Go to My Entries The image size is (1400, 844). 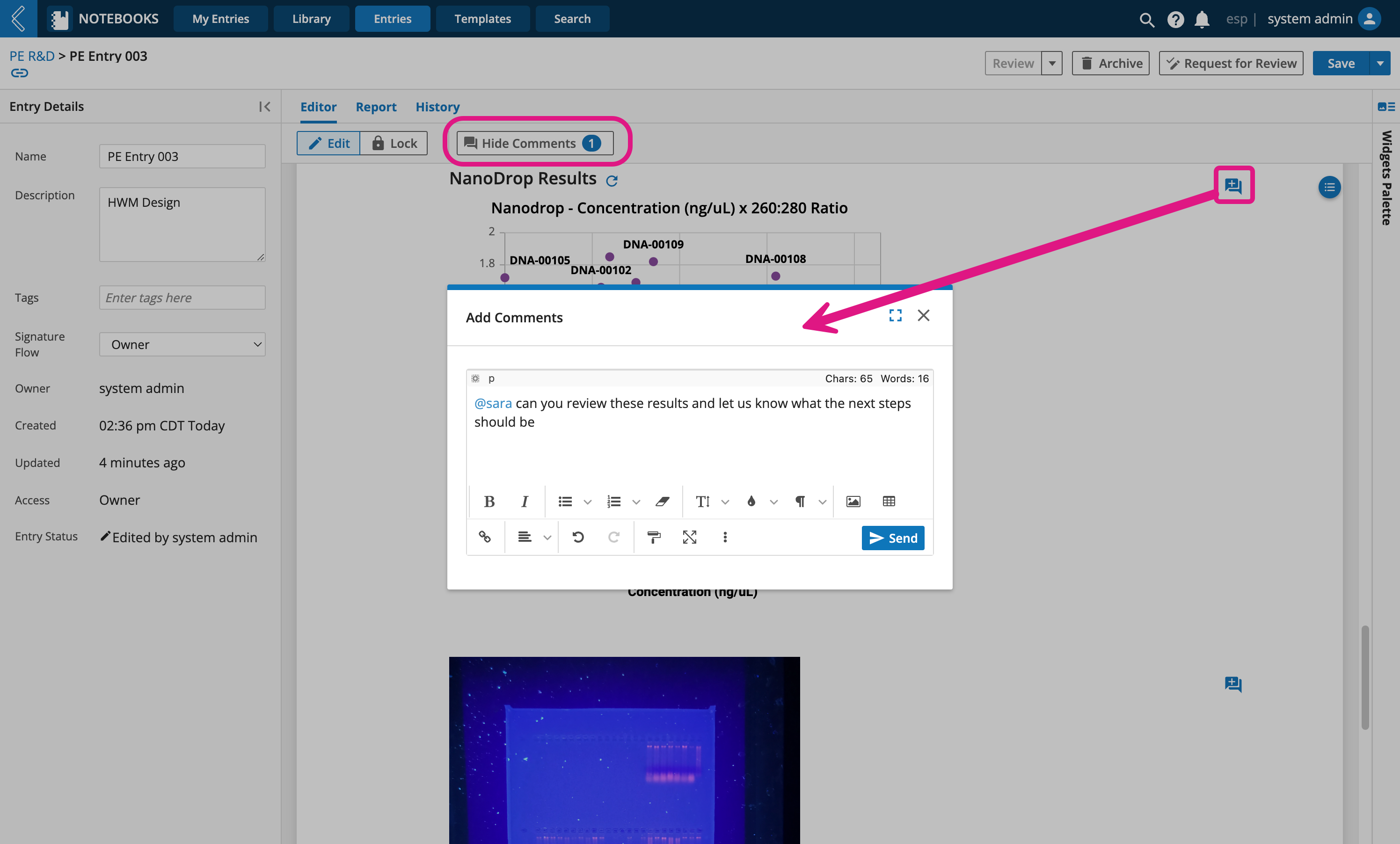coord(220,19)
